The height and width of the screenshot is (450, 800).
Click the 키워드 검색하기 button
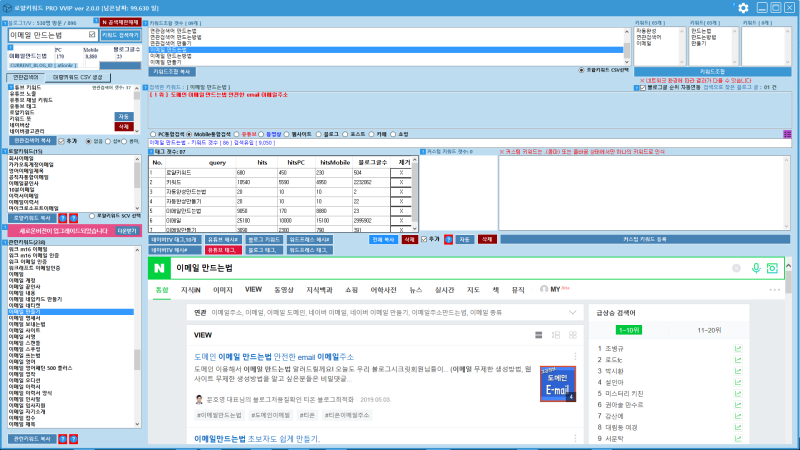pos(120,35)
